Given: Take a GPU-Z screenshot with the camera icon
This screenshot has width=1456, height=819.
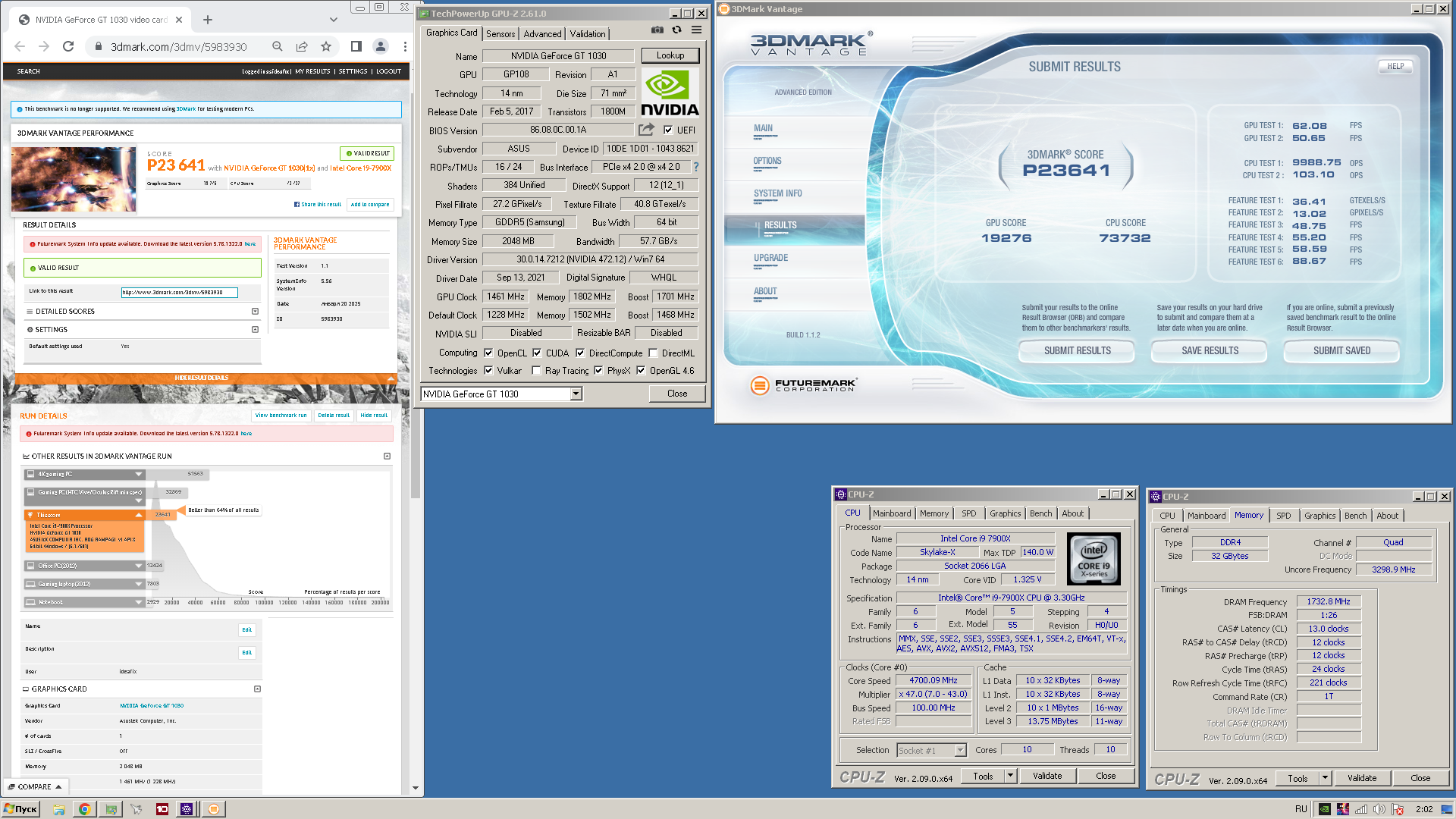Looking at the screenshot, I should tap(657, 30).
